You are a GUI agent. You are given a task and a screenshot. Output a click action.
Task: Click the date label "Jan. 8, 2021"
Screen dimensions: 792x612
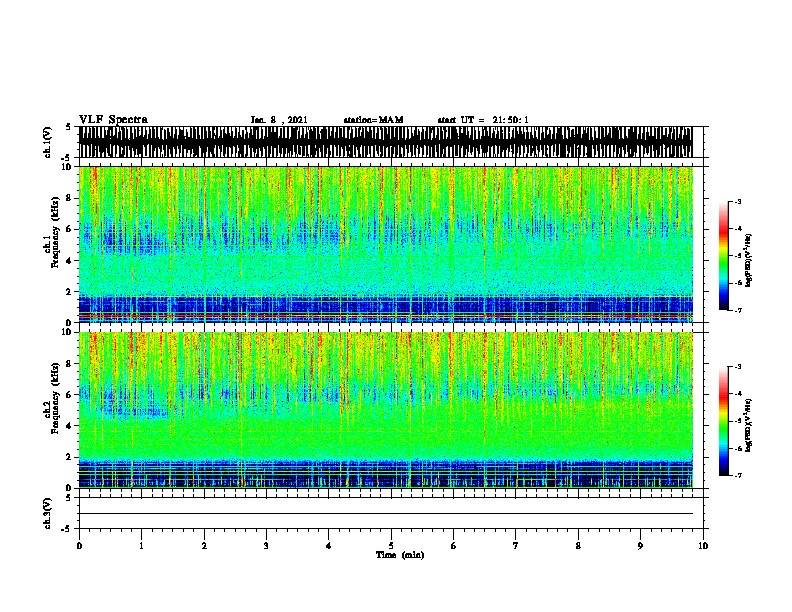tap(279, 120)
